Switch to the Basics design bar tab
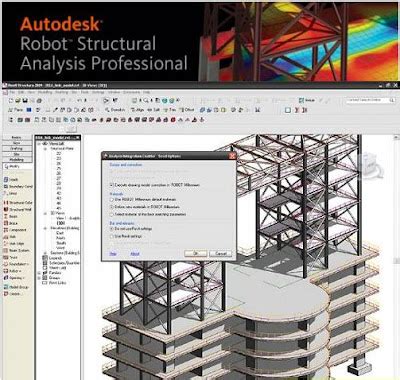400x380 pixels. 17,137
